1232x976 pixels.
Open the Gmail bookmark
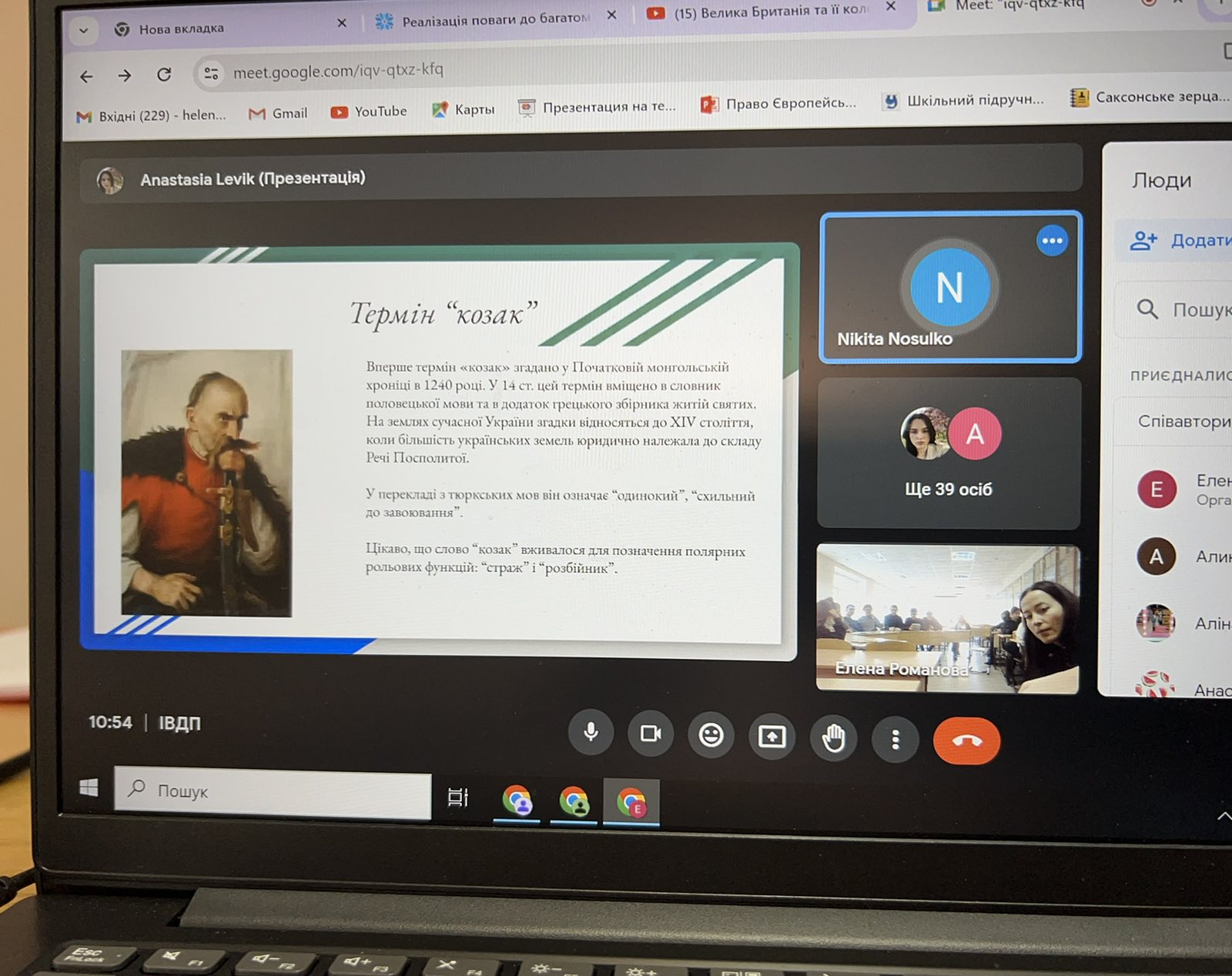click(278, 113)
